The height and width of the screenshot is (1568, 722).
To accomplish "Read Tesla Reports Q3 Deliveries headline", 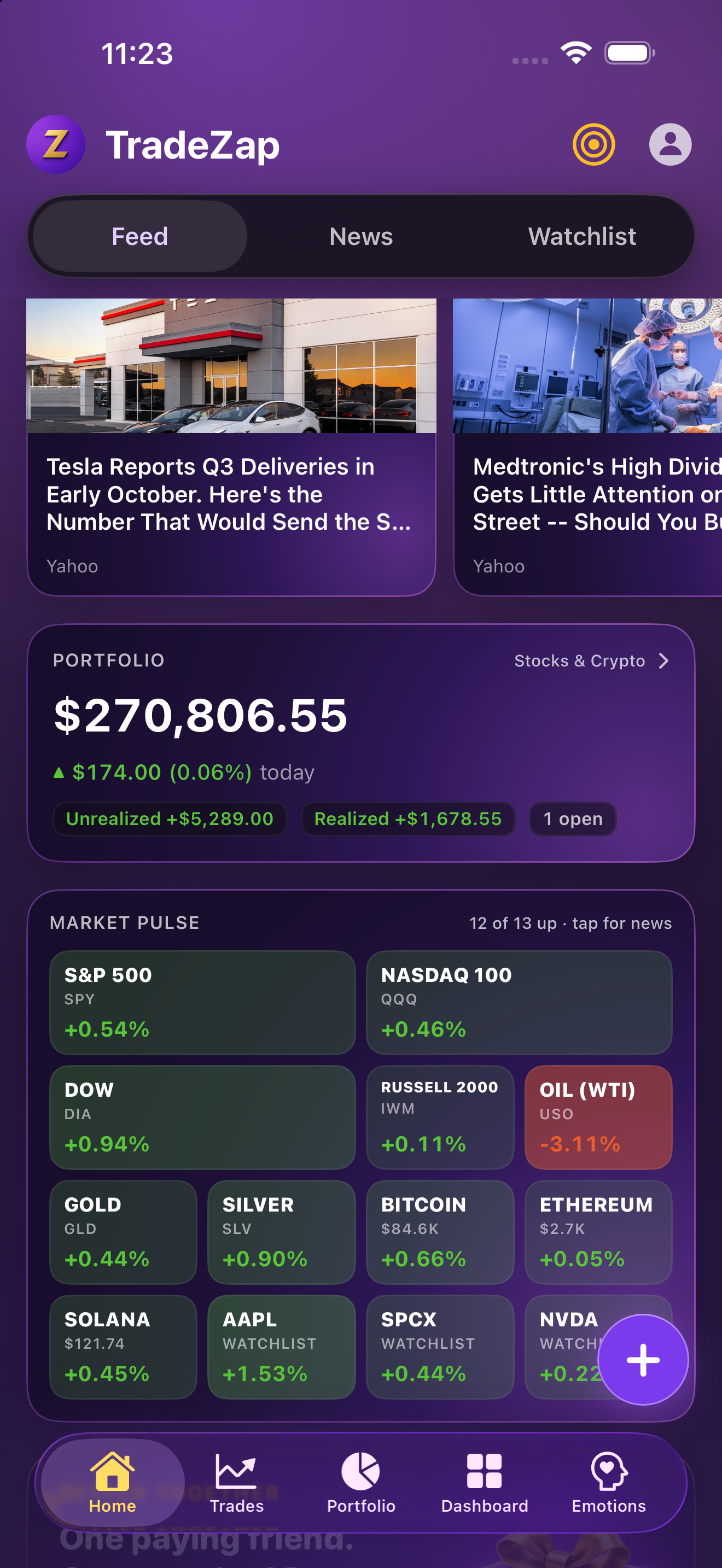I will click(229, 494).
